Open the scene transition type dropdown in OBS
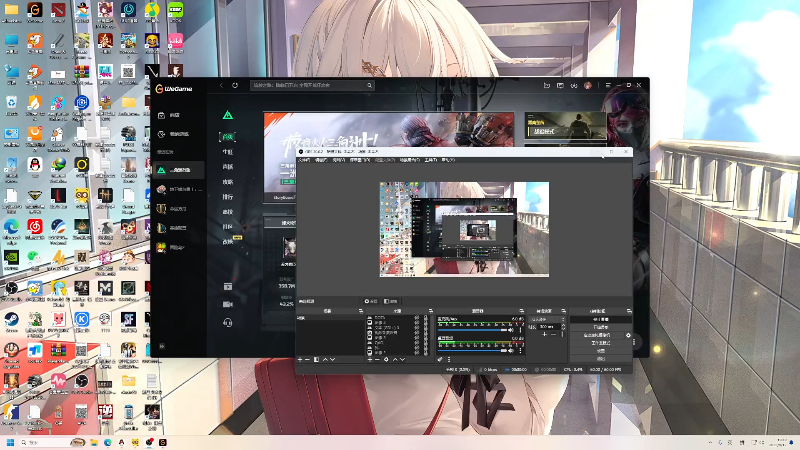The height and width of the screenshot is (450, 800). (x=547, y=319)
